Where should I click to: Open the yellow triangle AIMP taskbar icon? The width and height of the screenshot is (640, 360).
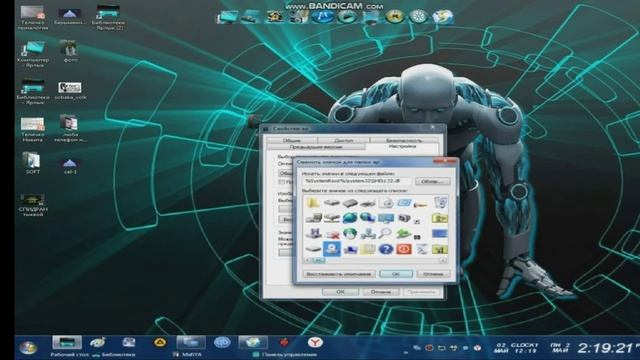click(x=160, y=342)
